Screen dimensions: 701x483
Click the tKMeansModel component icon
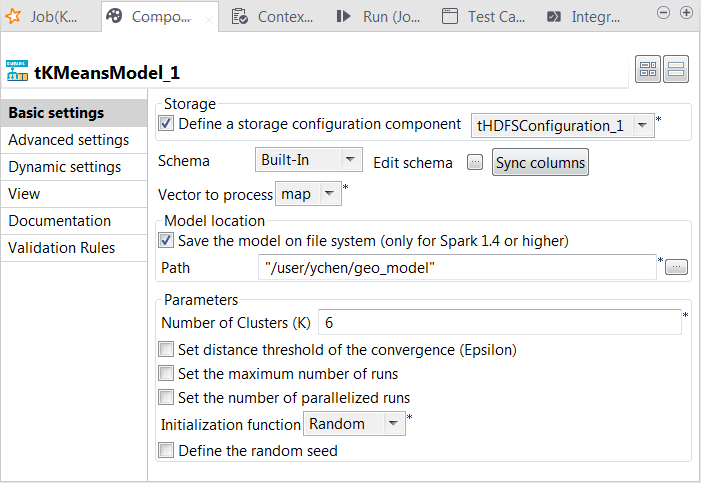[x=17, y=70]
